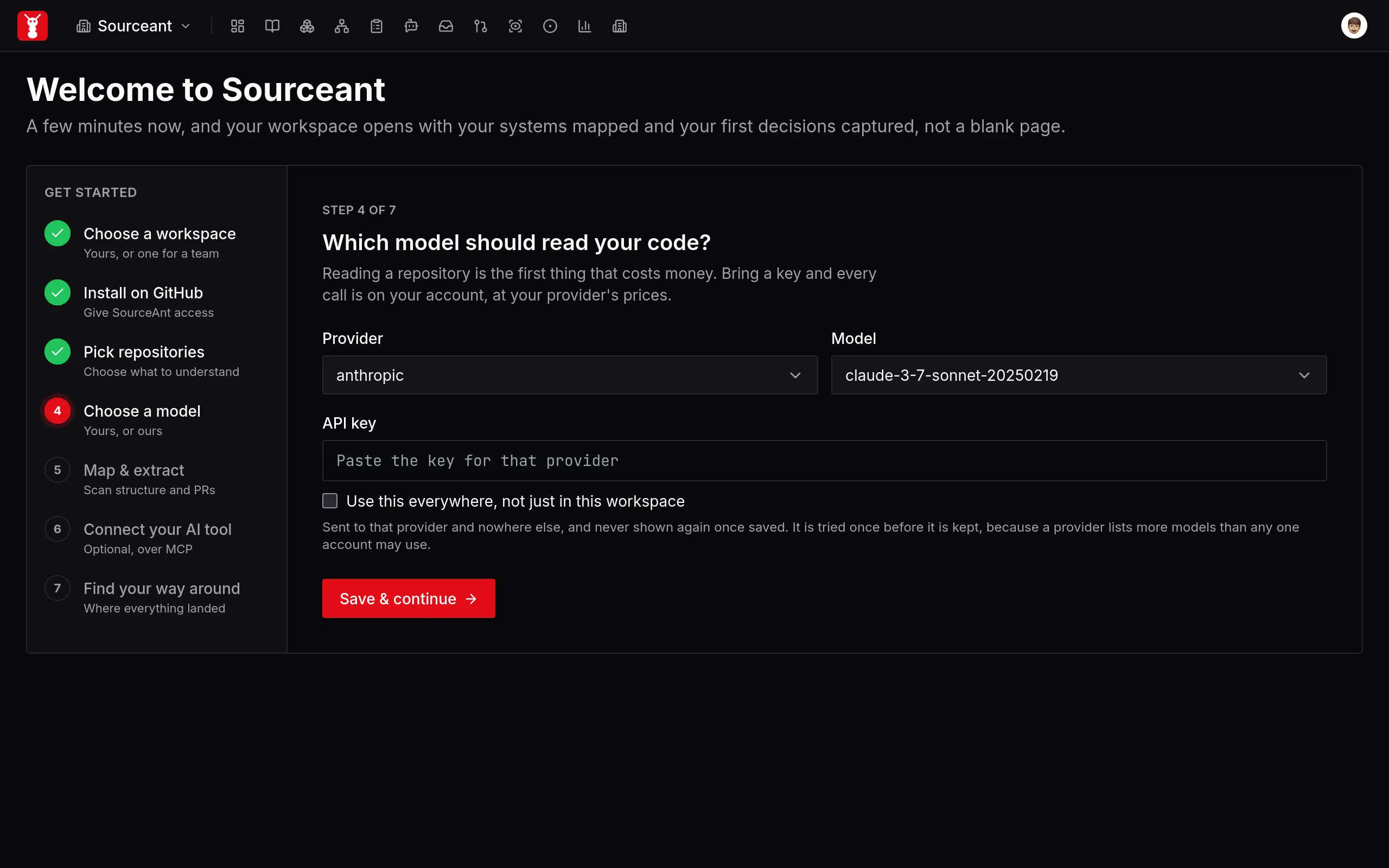Click the red Sourceant ant logo

[x=32, y=26]
